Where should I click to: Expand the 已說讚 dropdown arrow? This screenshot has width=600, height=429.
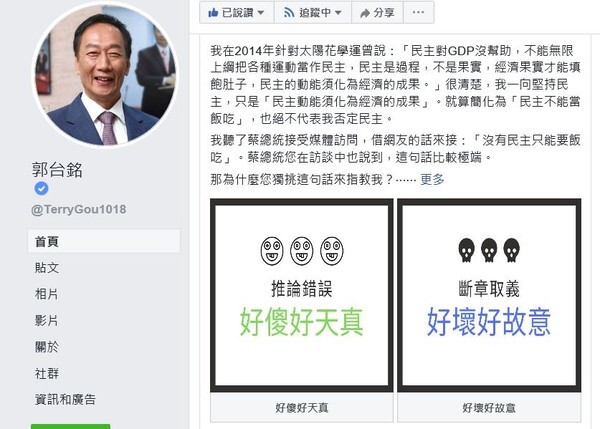261,13
